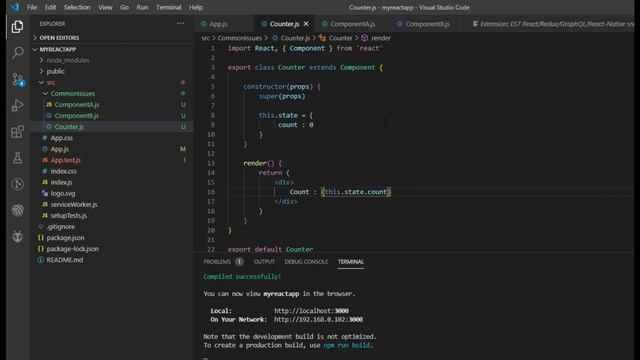Open App.test.js in the explorer
Image resolution: width=640 pixels, height=360 pixels.
[x=111, y=160]
